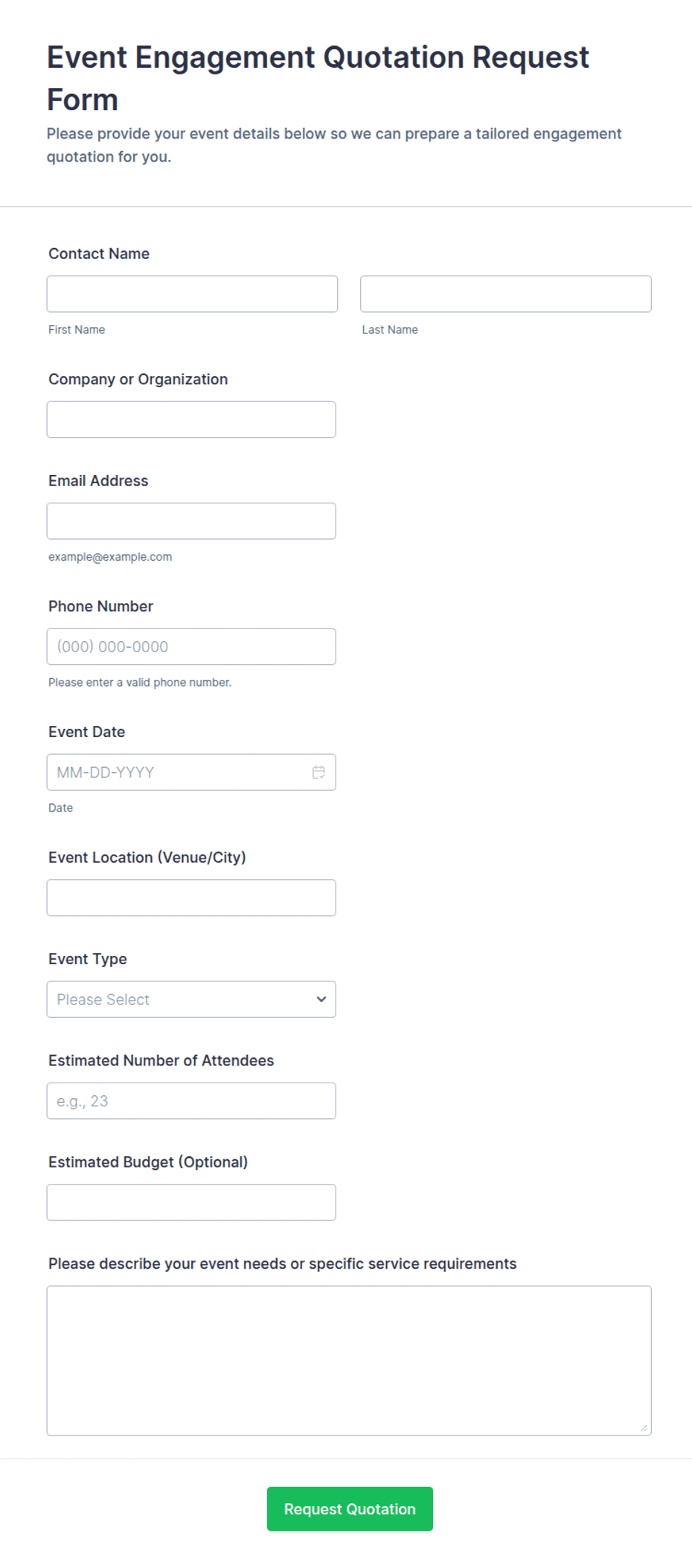This screenshot has width=692, height=1568.
Task: Click the Event Engagement Quotation Request Form heading
Action: click(x=318, y=78)
